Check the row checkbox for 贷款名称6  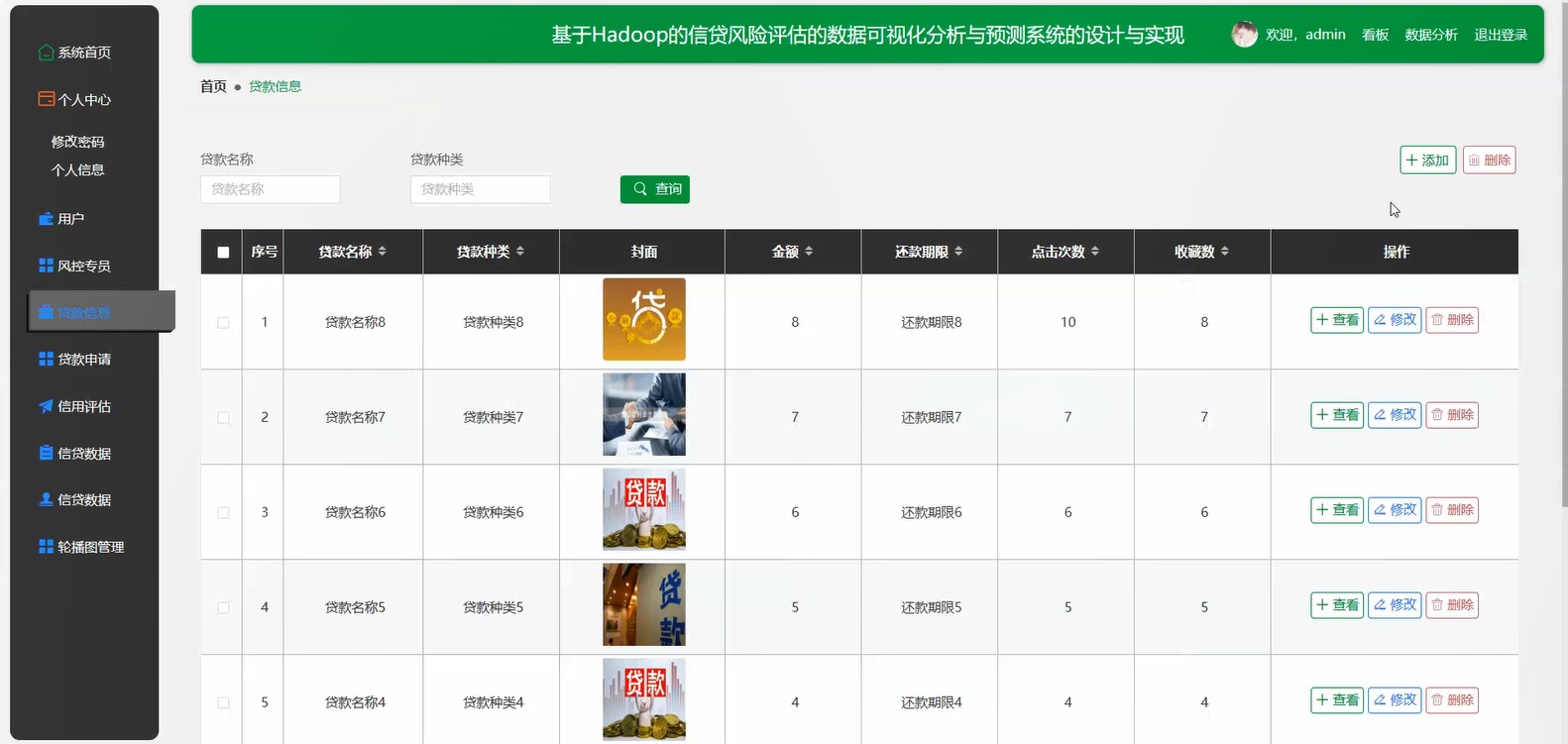(223, 513)
